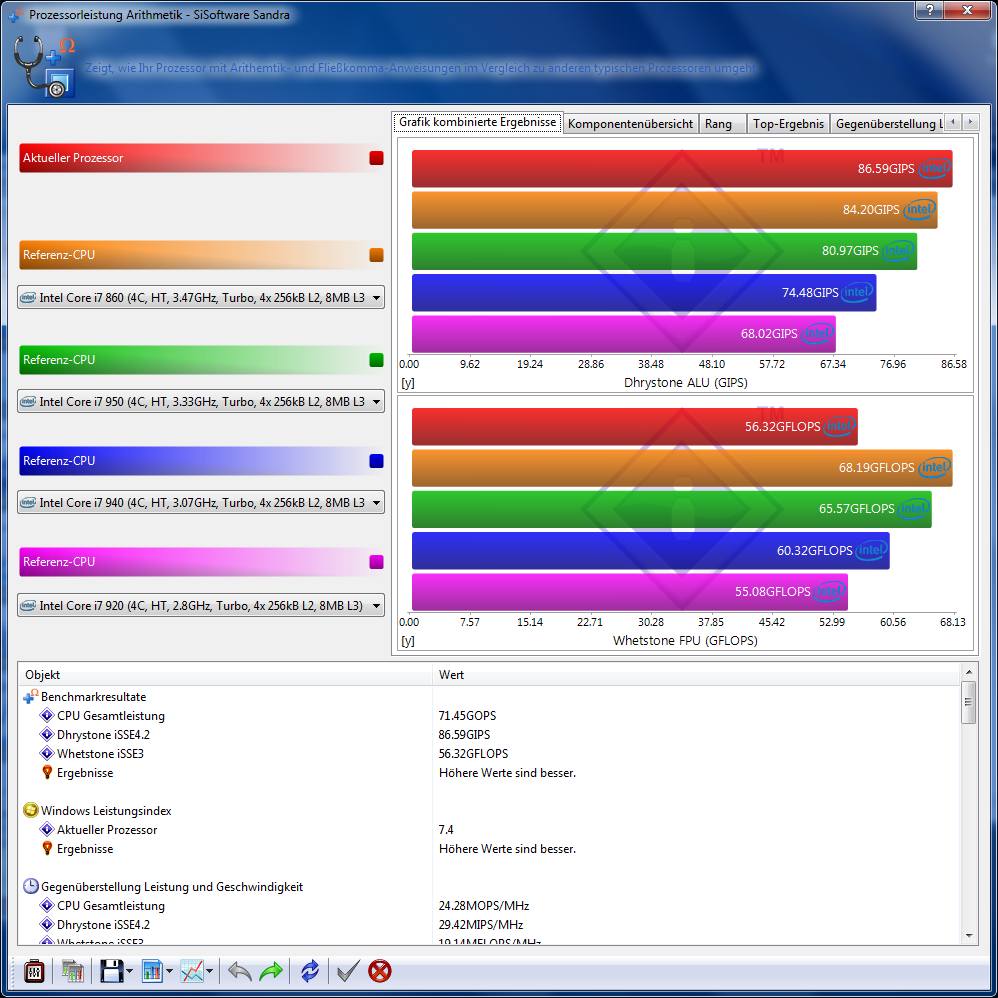Select the Whetstone iSSE3 row
This screenshot has width=998, height=998.
(x=489, y=754)
